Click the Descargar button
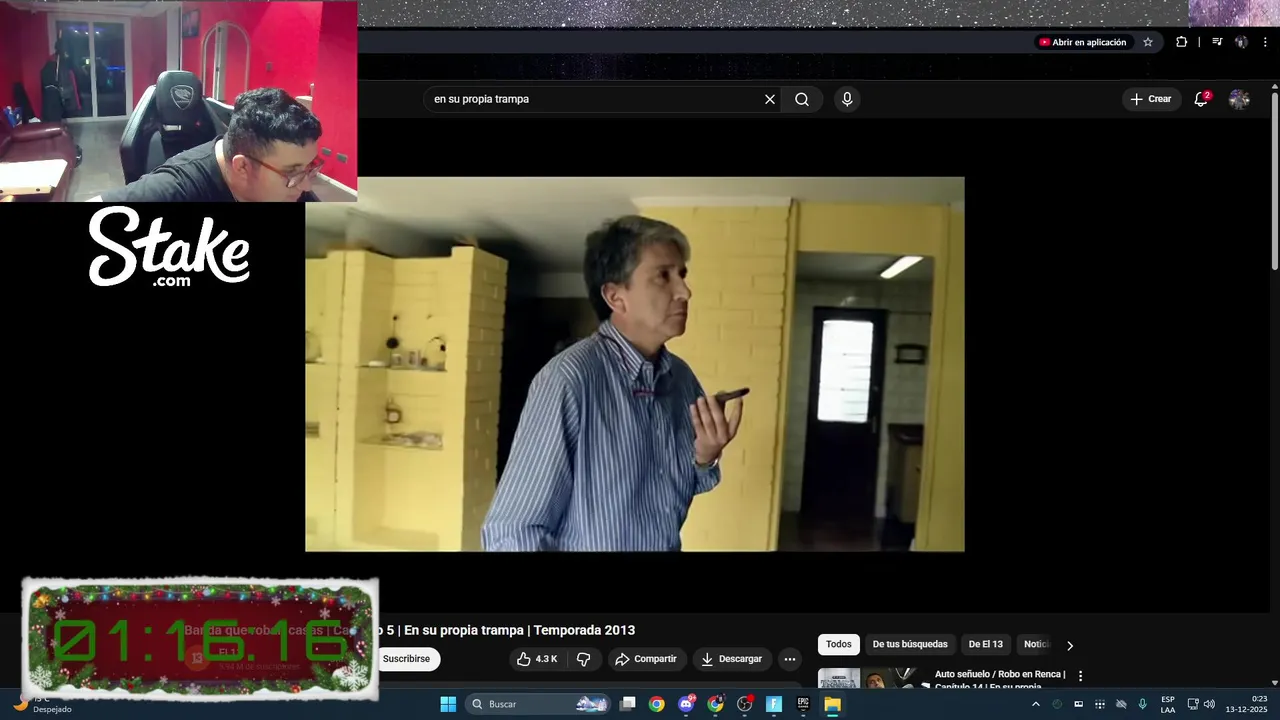 [x=731, y=659]
